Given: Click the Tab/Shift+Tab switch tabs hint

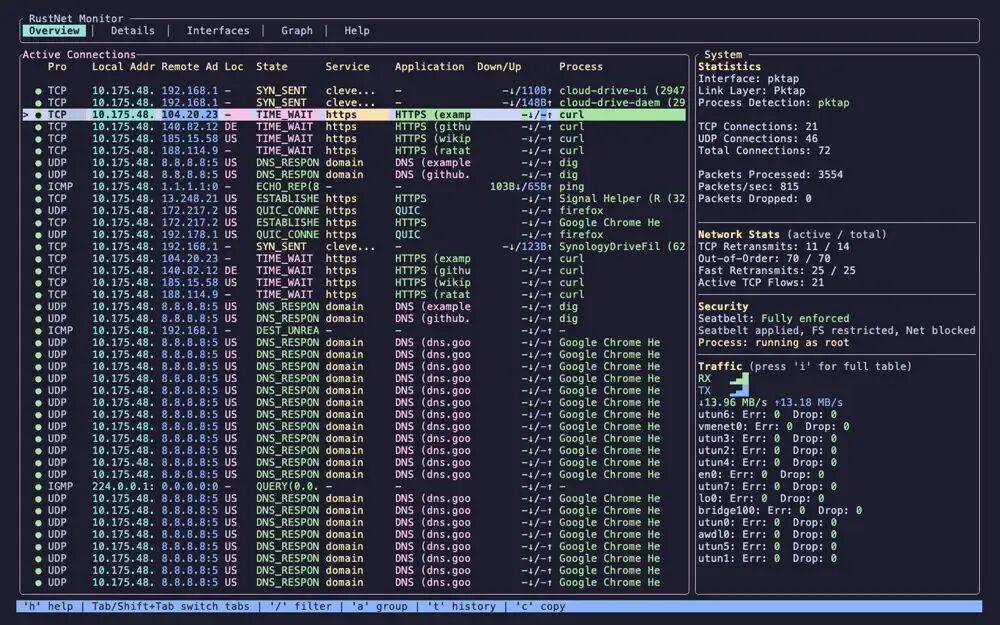Looking at the screenshot, I should [x=171, y=607].
